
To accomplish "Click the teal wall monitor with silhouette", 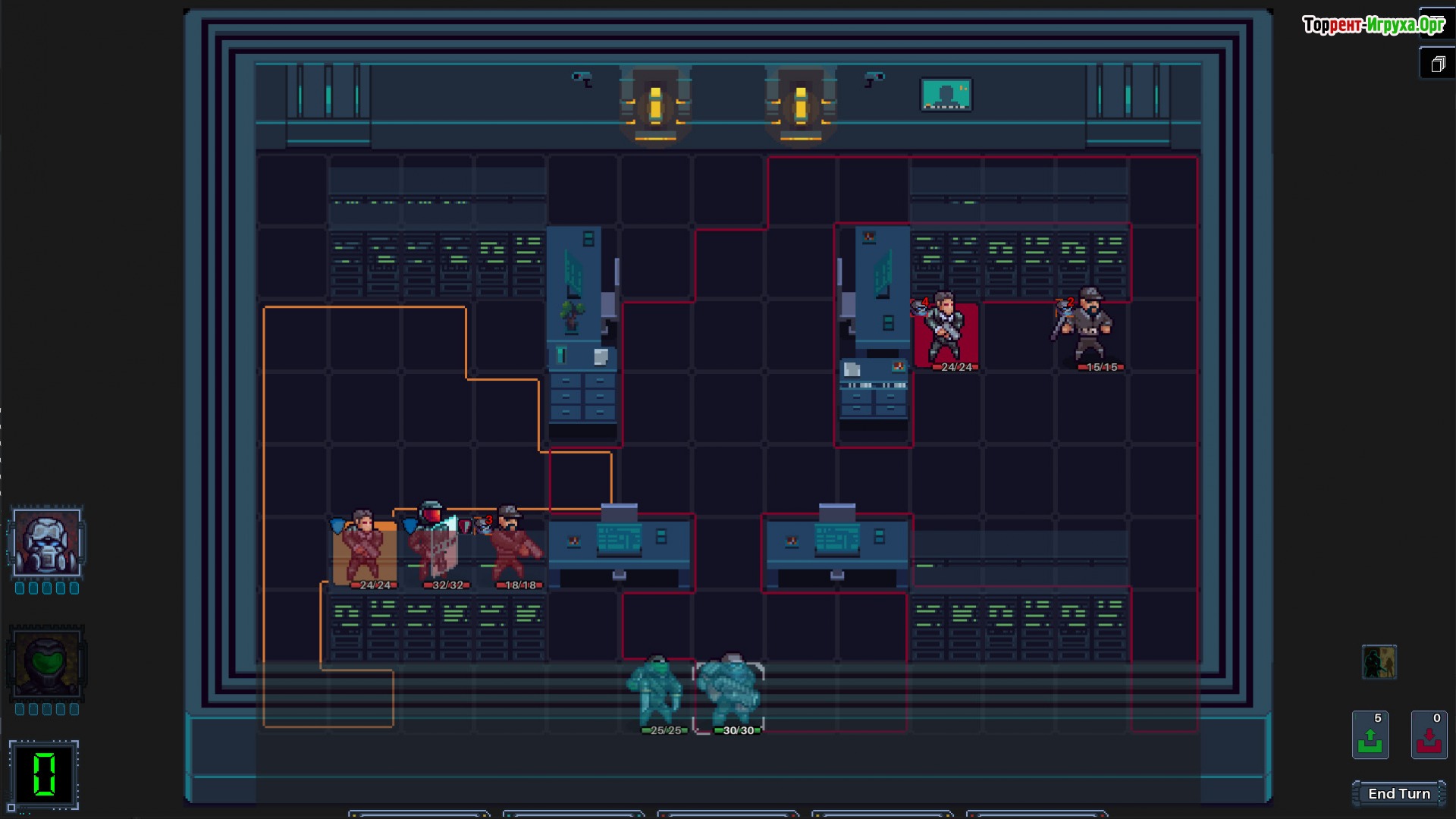I will pos(946,95).
